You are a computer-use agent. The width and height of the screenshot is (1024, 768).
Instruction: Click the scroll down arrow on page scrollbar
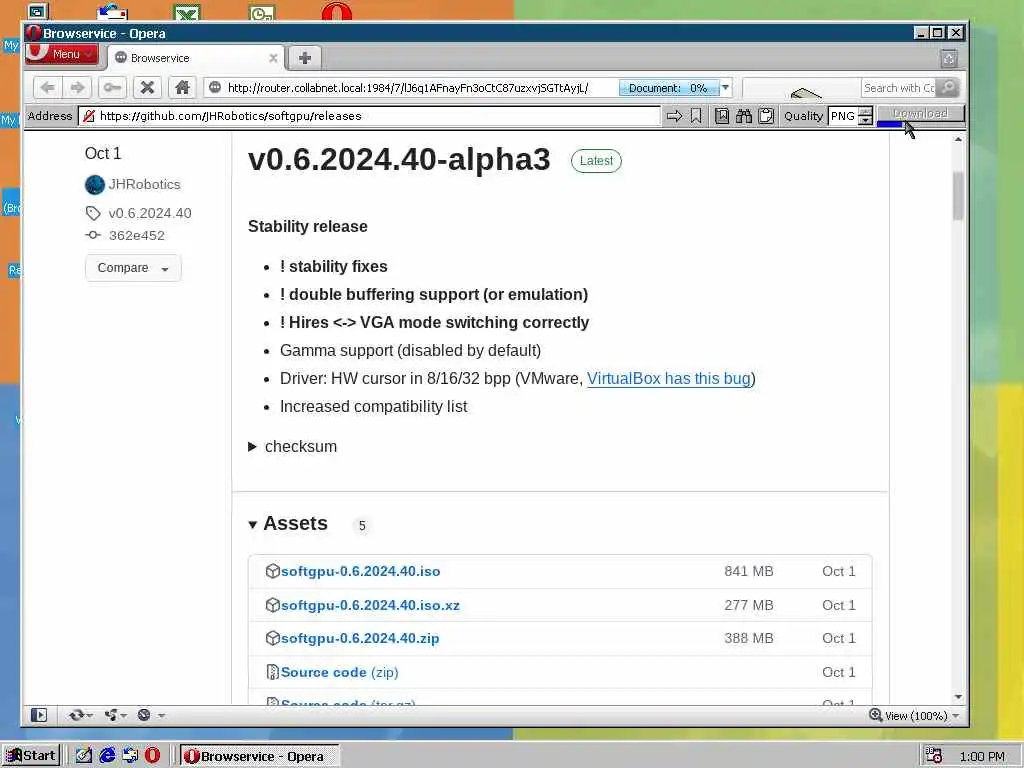[x=958, y=697]
